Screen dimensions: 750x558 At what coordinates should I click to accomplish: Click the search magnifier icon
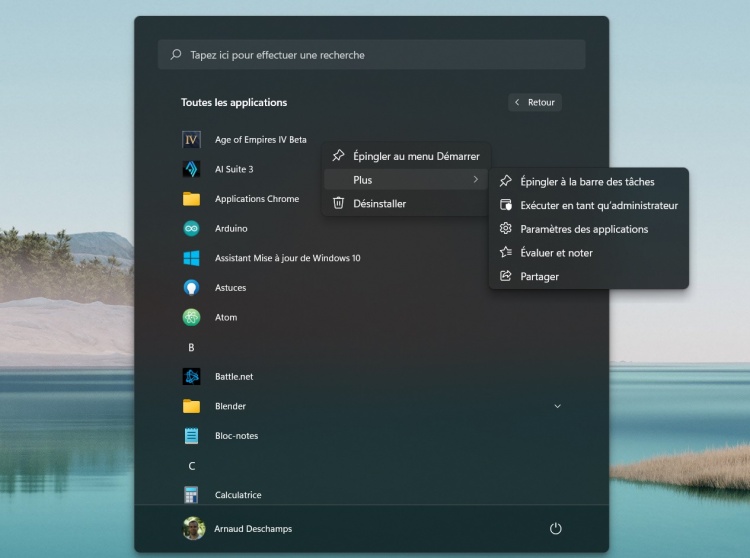(176, 55)
